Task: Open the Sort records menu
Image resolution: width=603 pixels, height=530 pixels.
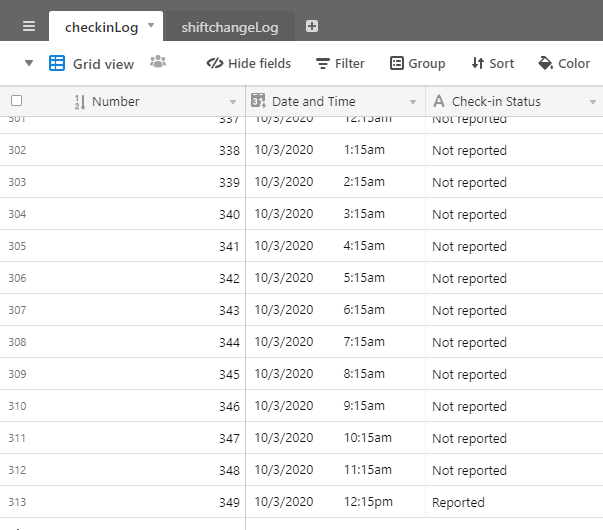Action: 493,63
